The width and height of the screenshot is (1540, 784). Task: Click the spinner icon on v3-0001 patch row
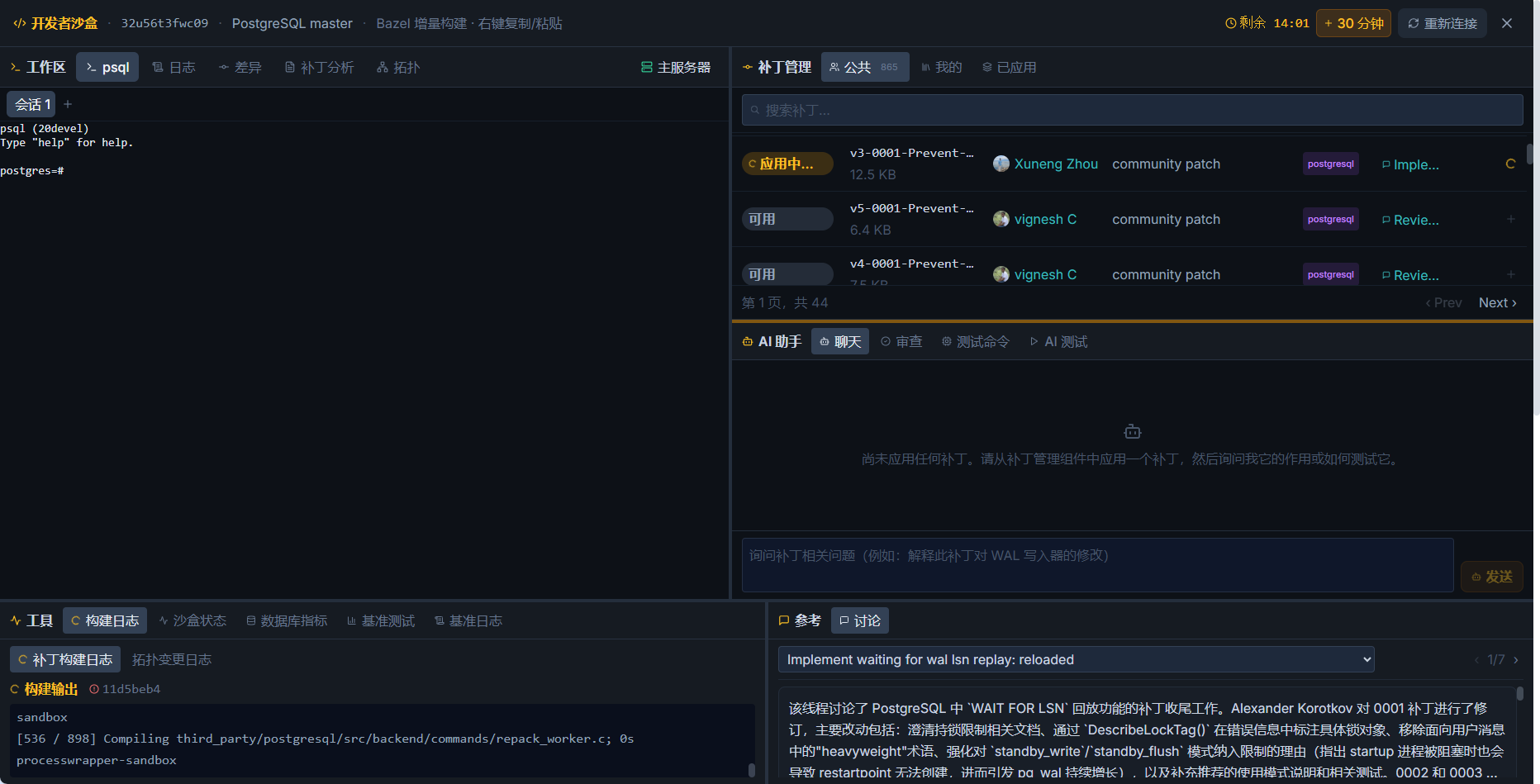(1510, 164)
